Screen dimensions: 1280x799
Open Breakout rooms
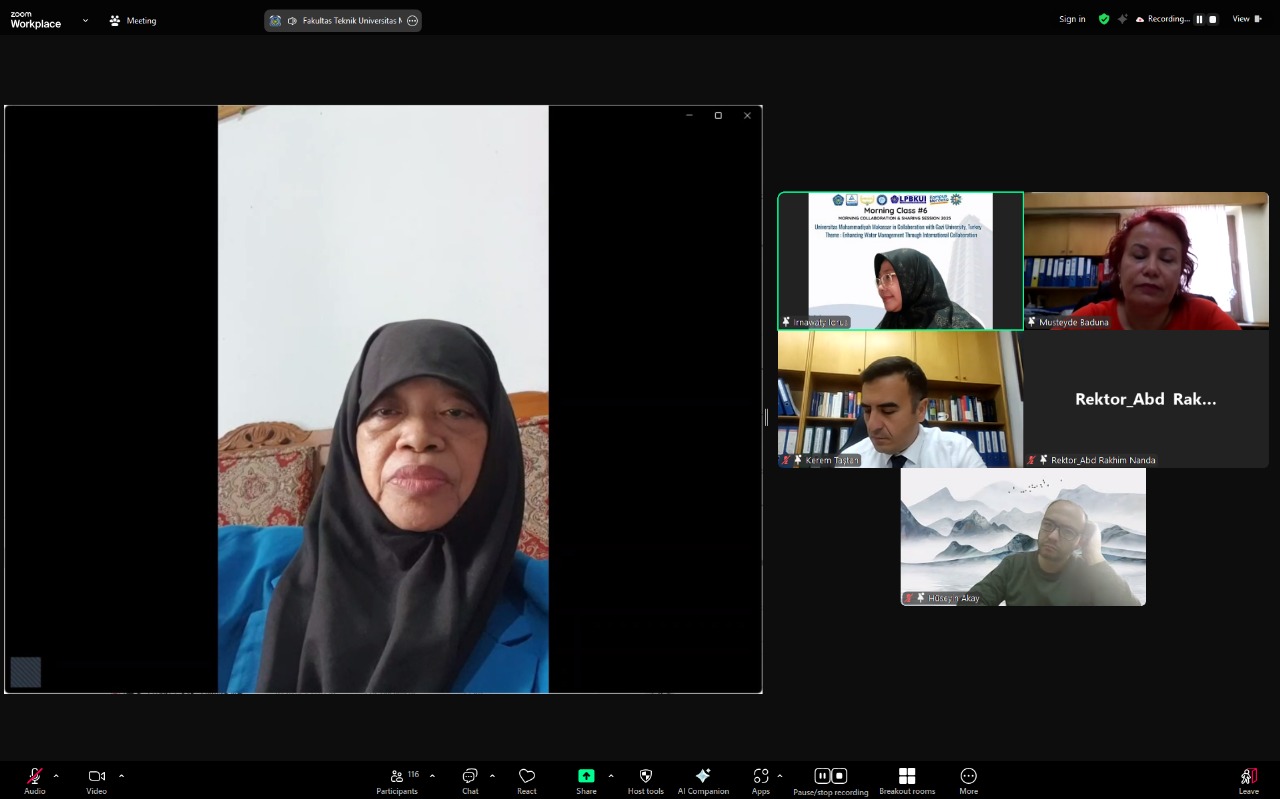[907, 779]
